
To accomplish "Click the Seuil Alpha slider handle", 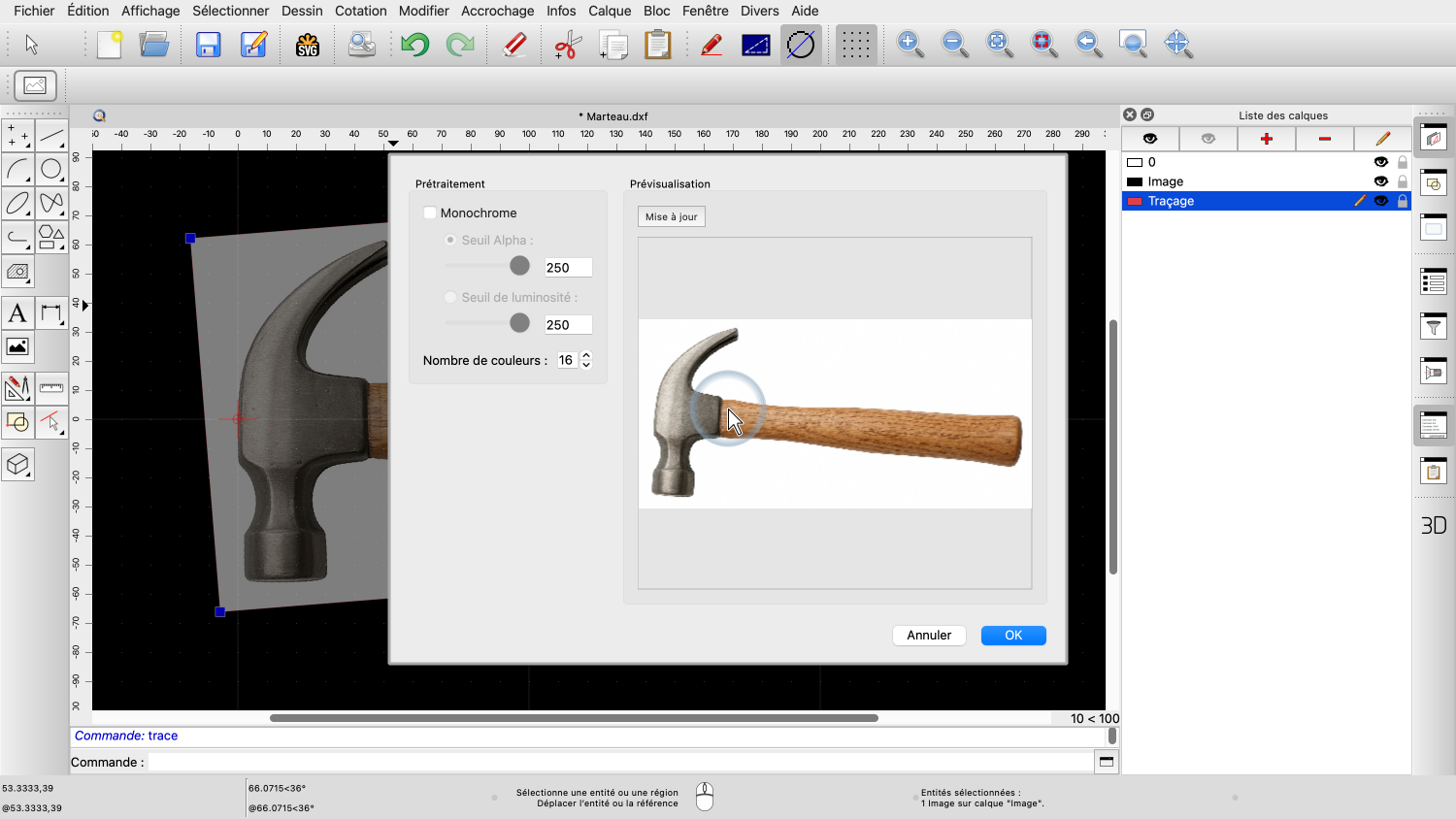I will coord(520,266).
